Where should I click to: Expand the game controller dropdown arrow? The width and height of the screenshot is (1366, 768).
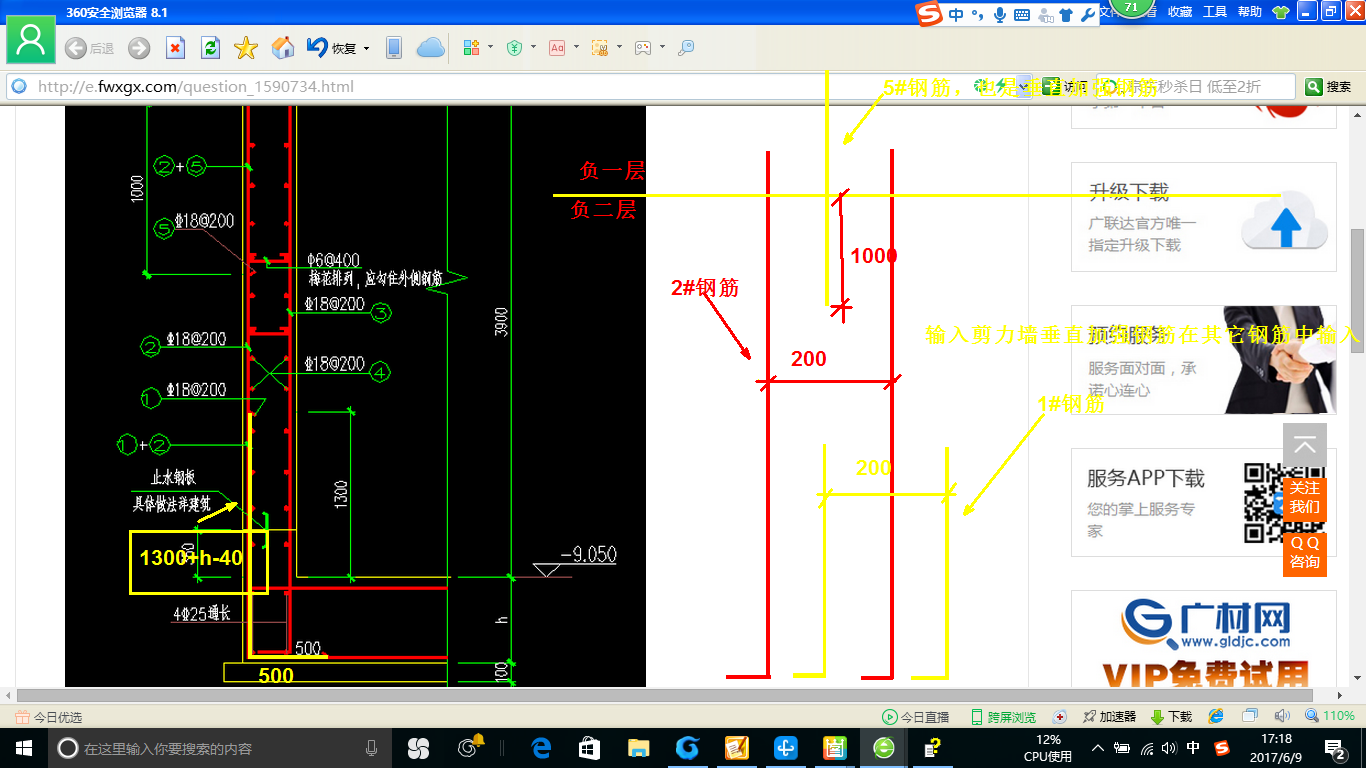pos(662,48)
